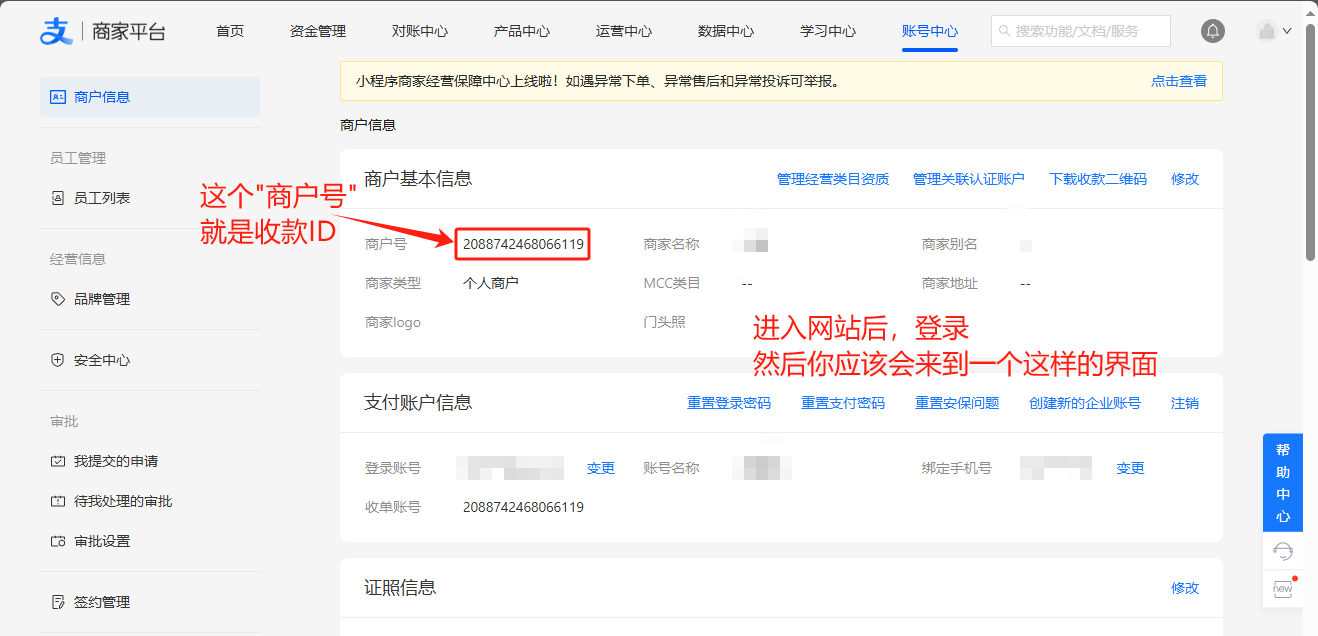Image resolution: width=1318 pixels, height=636 pixels.
Task: Click the 员工列表 sidebar icon
Action: (57, 198)
